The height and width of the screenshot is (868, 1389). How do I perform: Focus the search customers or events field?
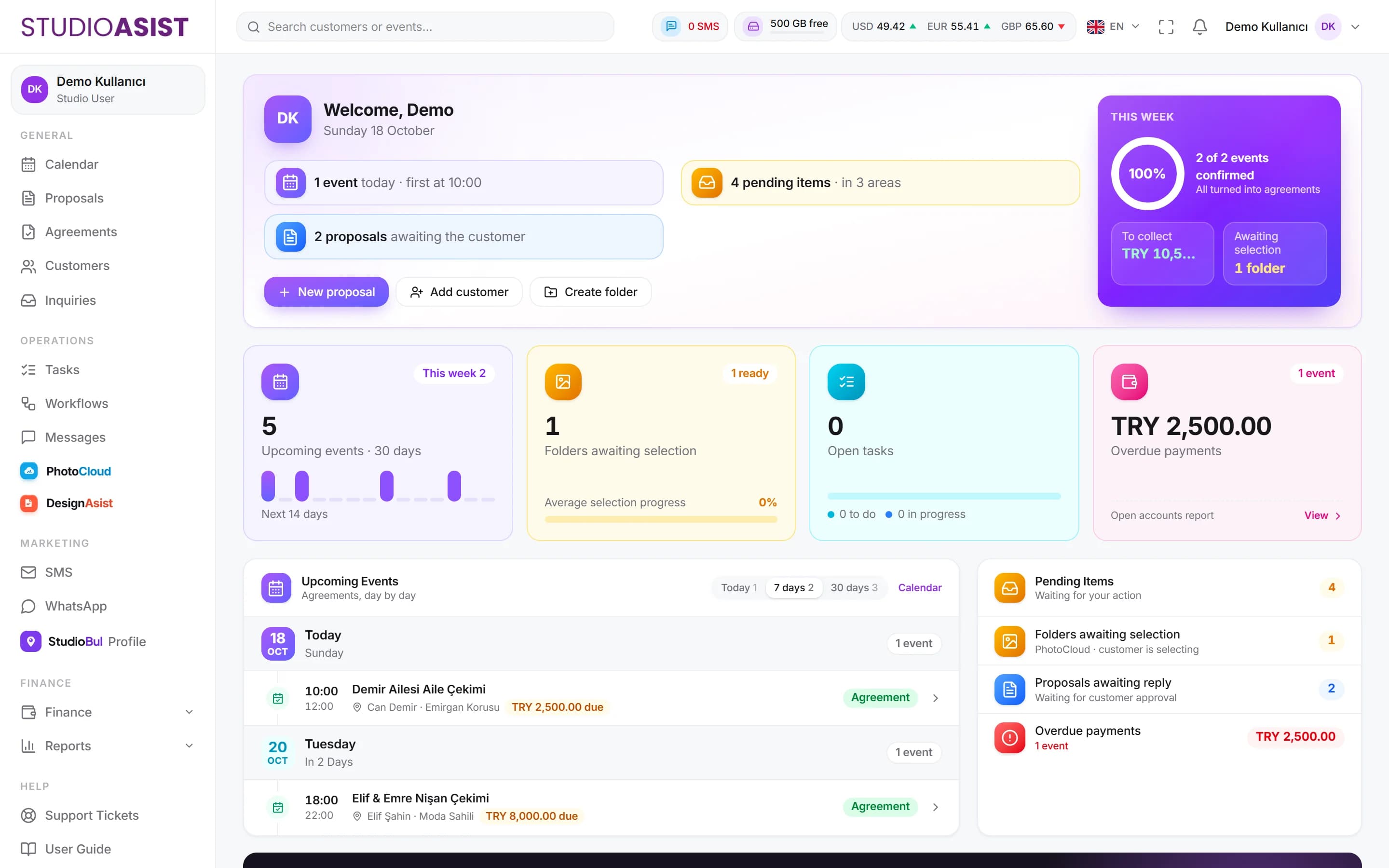tap(425, 27)
